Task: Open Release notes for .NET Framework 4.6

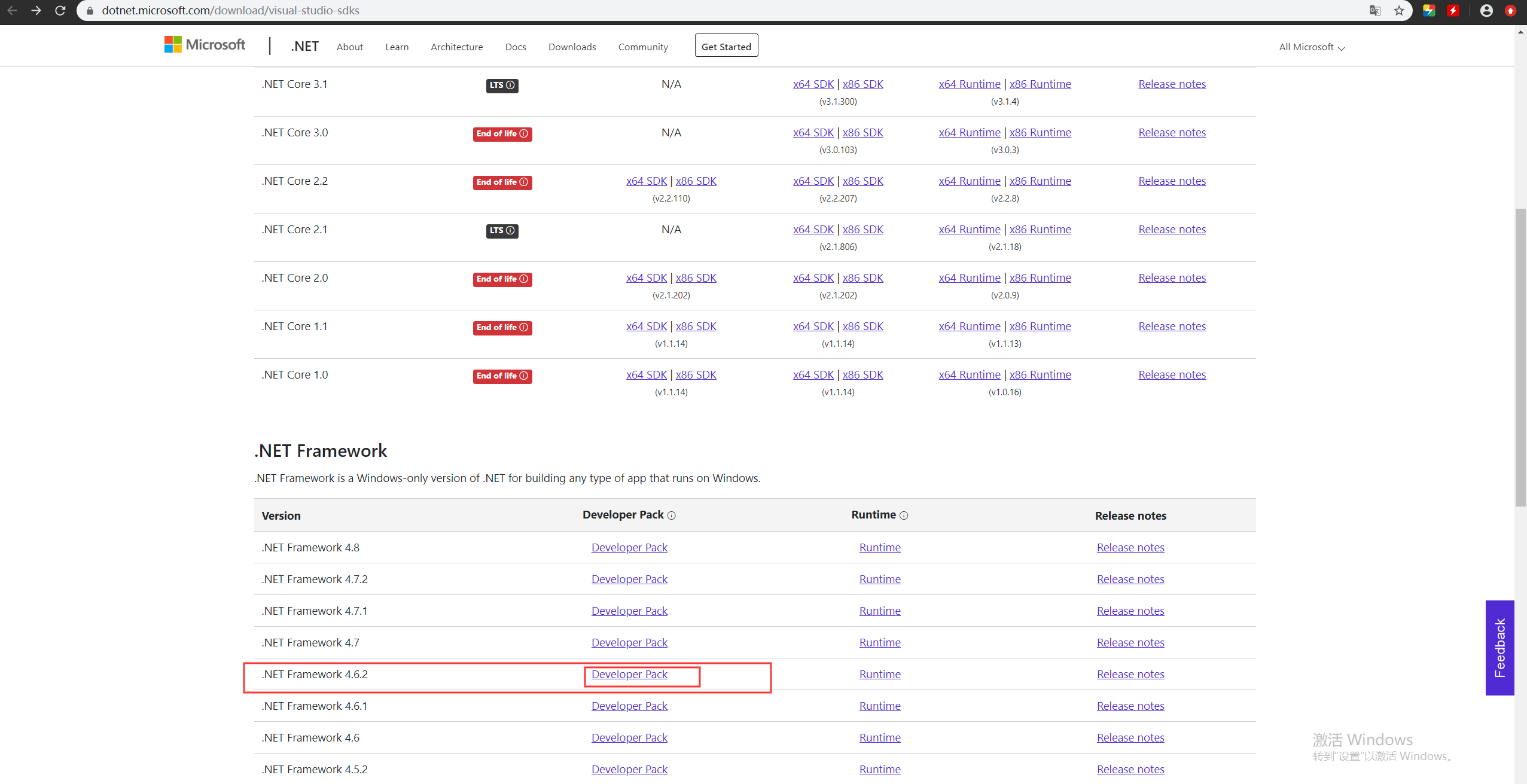Action: (1130, 737)
